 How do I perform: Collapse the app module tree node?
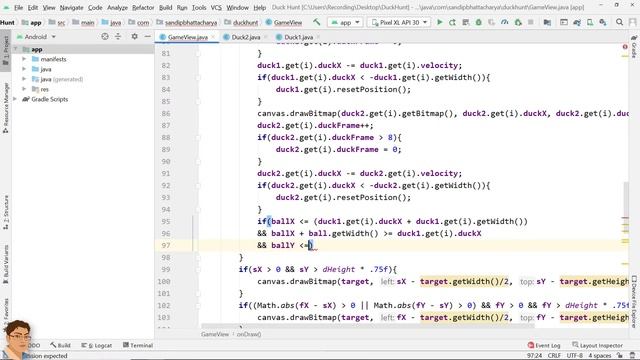point(16,49)
